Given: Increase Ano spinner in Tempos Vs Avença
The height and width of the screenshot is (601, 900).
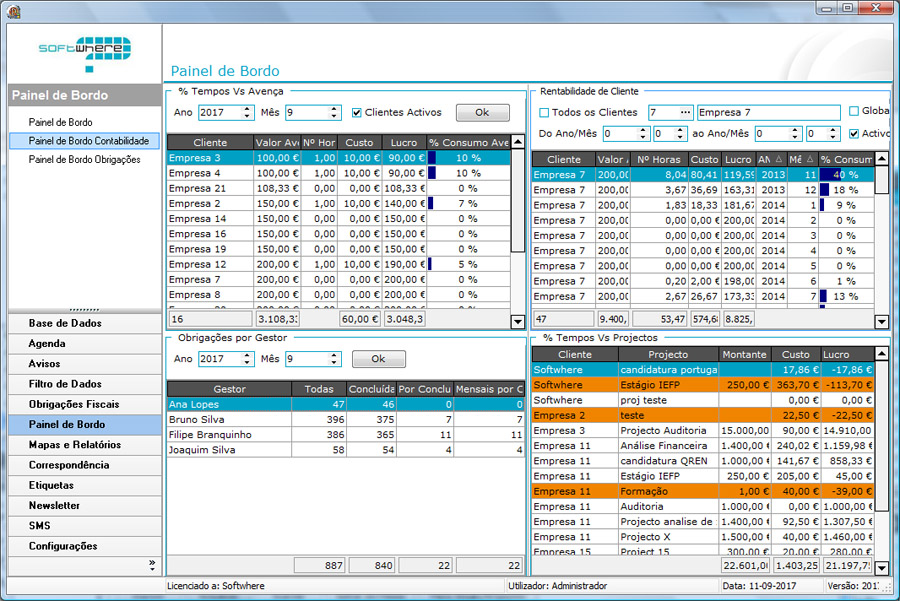Looking at the screenshot, I should click(248, 108).
